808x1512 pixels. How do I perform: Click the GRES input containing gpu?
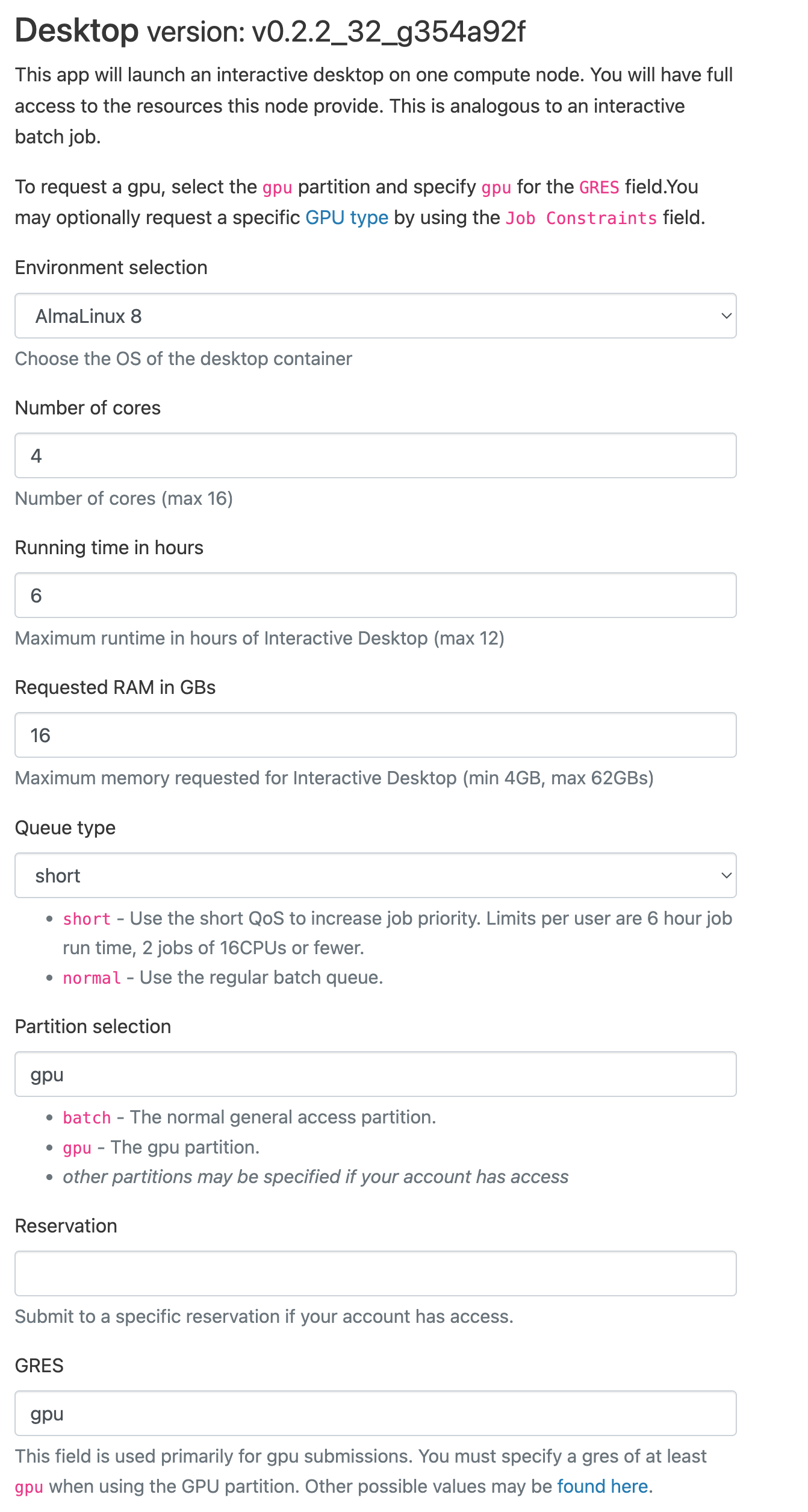pos(375,1413)
